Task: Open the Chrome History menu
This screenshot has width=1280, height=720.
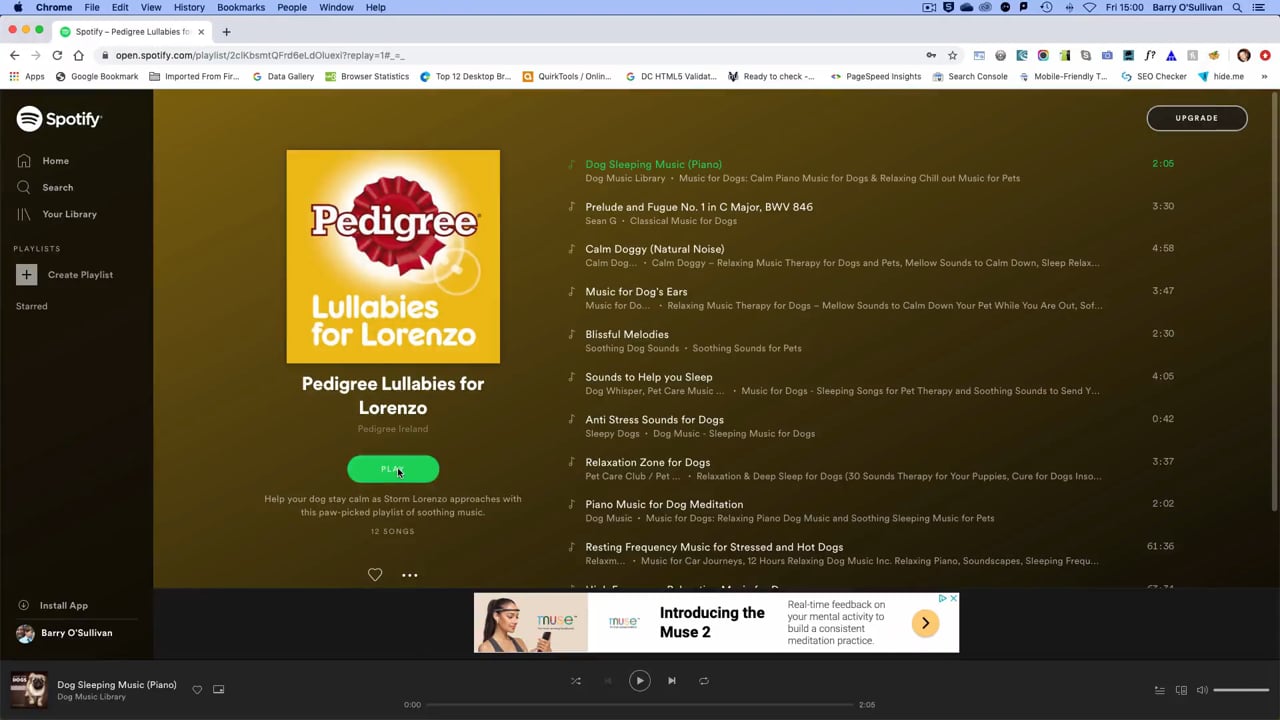Action: pos(189,7)
